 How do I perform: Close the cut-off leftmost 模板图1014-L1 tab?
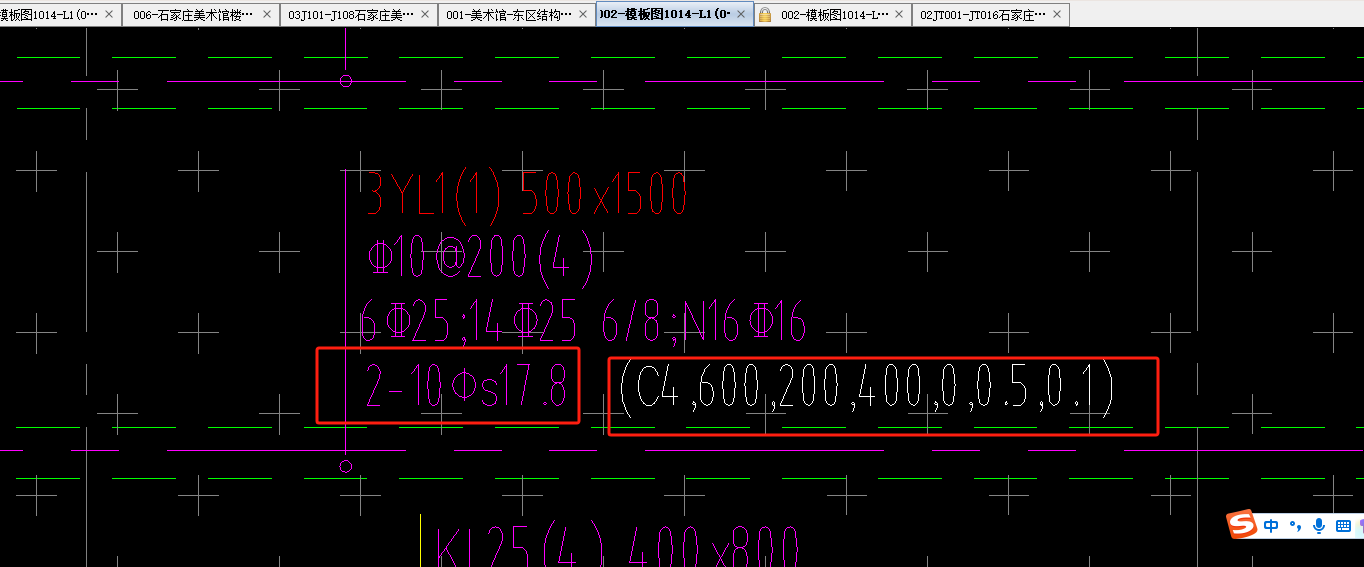(108, 15)
